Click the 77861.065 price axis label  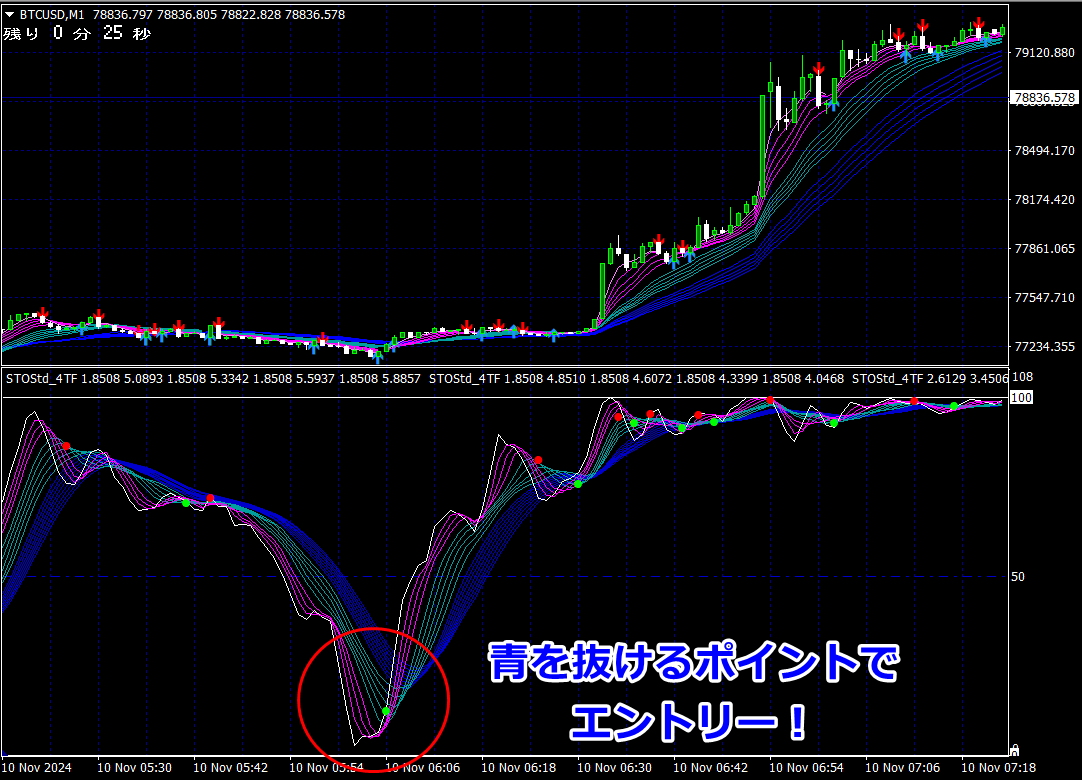(1044, 248)
